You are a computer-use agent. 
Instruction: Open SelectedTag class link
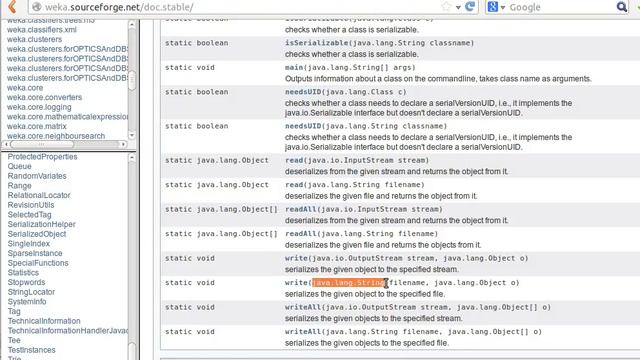point(29,215)
